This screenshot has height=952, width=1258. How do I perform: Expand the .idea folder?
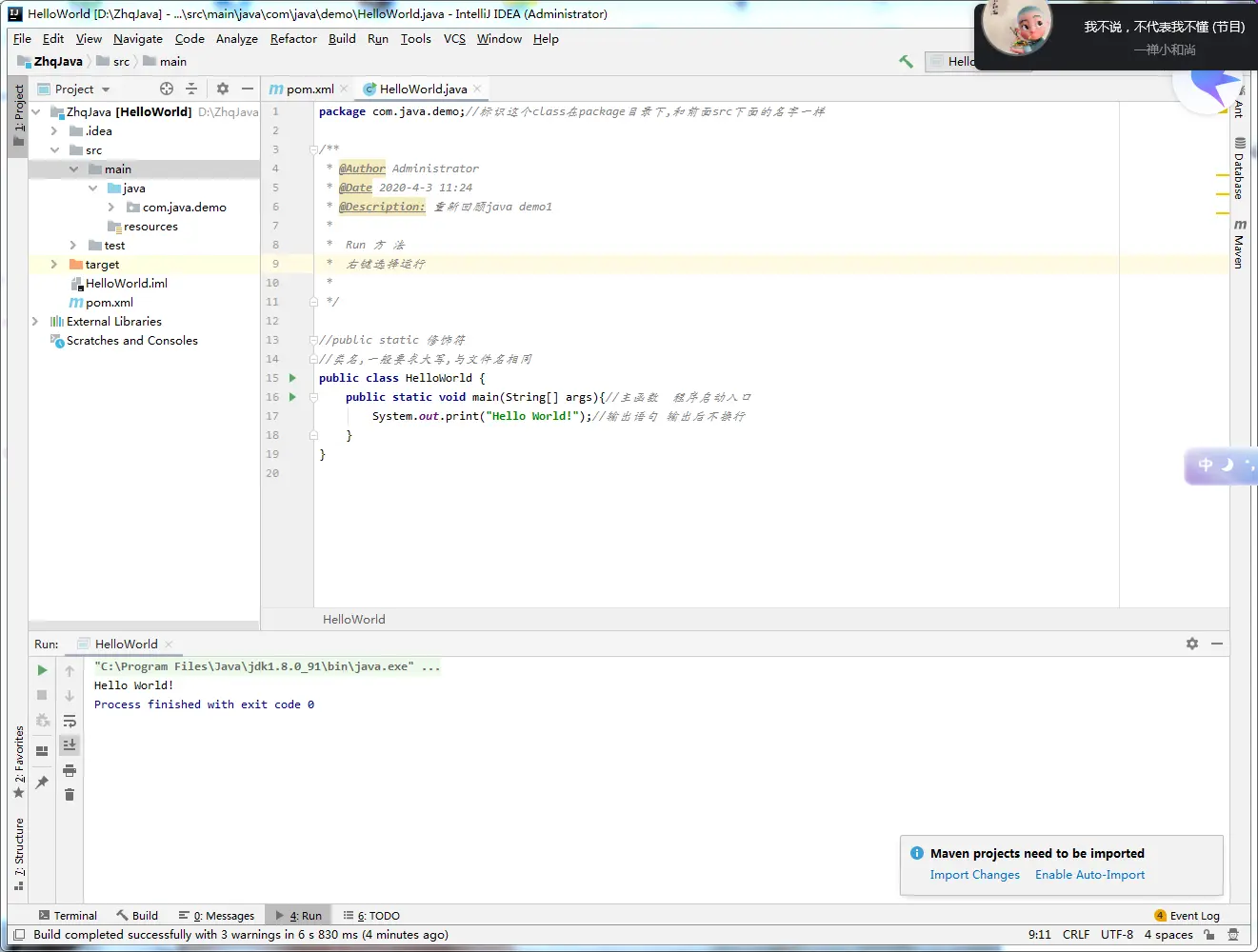tap(54, 130)
